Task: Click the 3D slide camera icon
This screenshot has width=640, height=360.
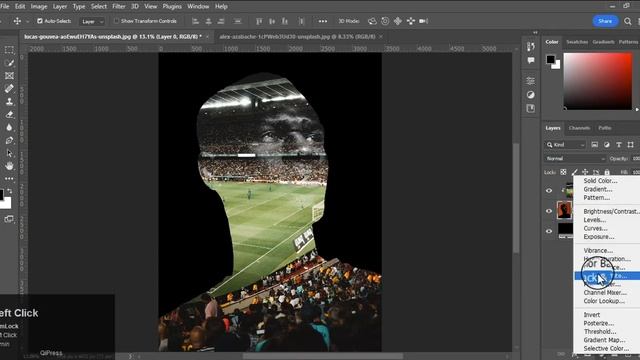Action: coord(411,21)
